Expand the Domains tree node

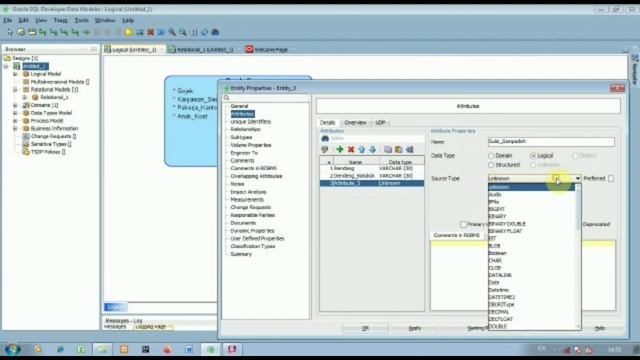pyautogui.click(x=15, y=105)
